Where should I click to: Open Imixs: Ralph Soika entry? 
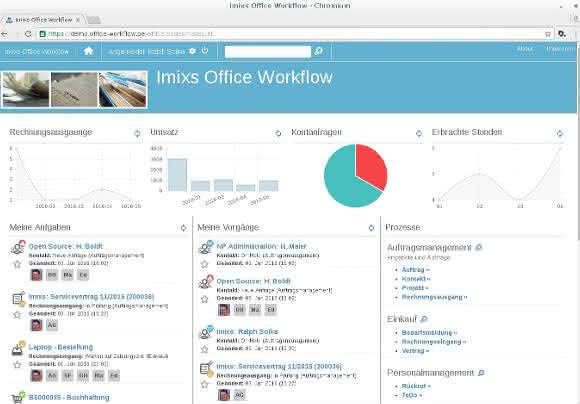(x=247, y=331)
